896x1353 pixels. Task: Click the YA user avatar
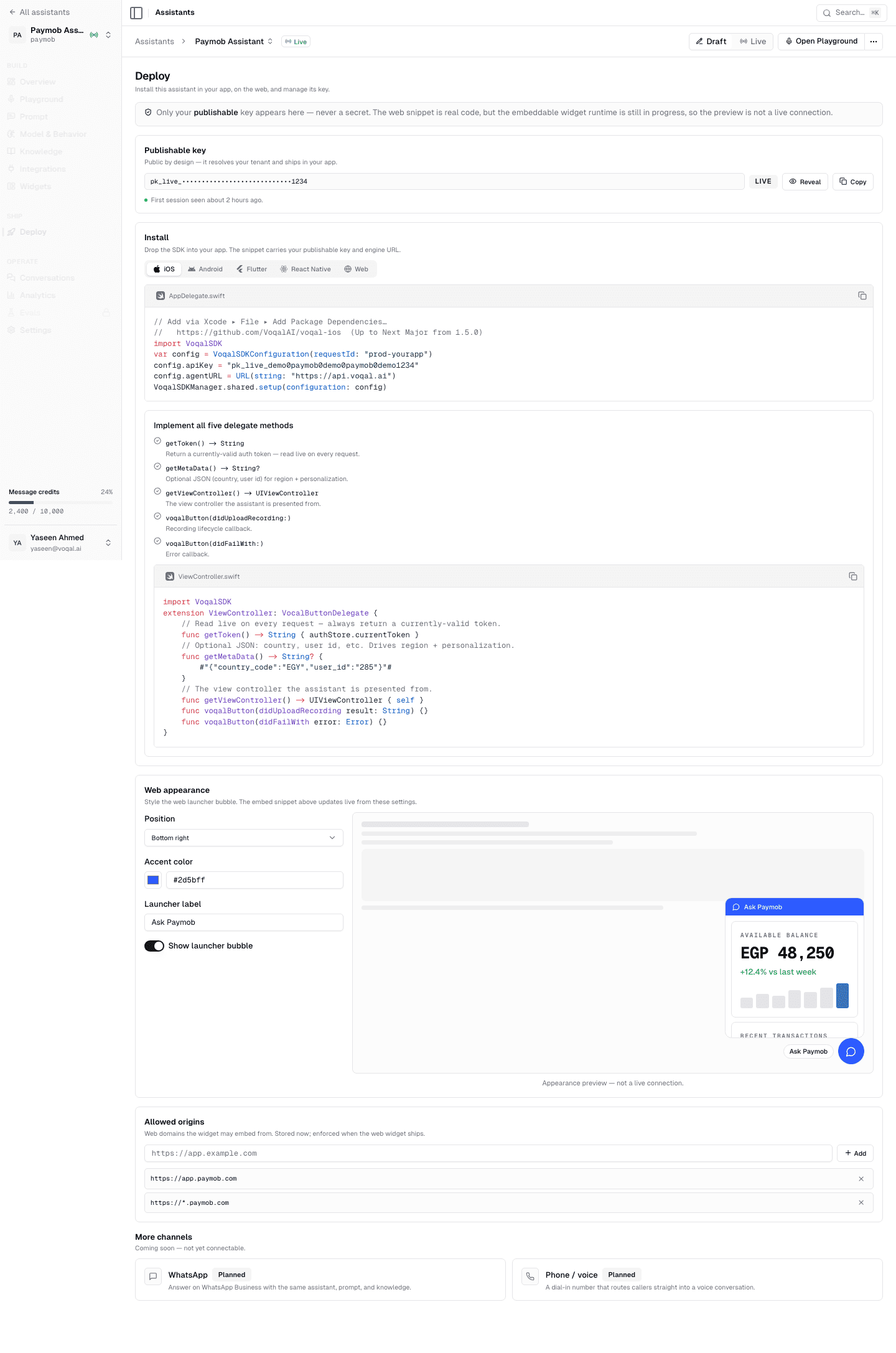17,543
